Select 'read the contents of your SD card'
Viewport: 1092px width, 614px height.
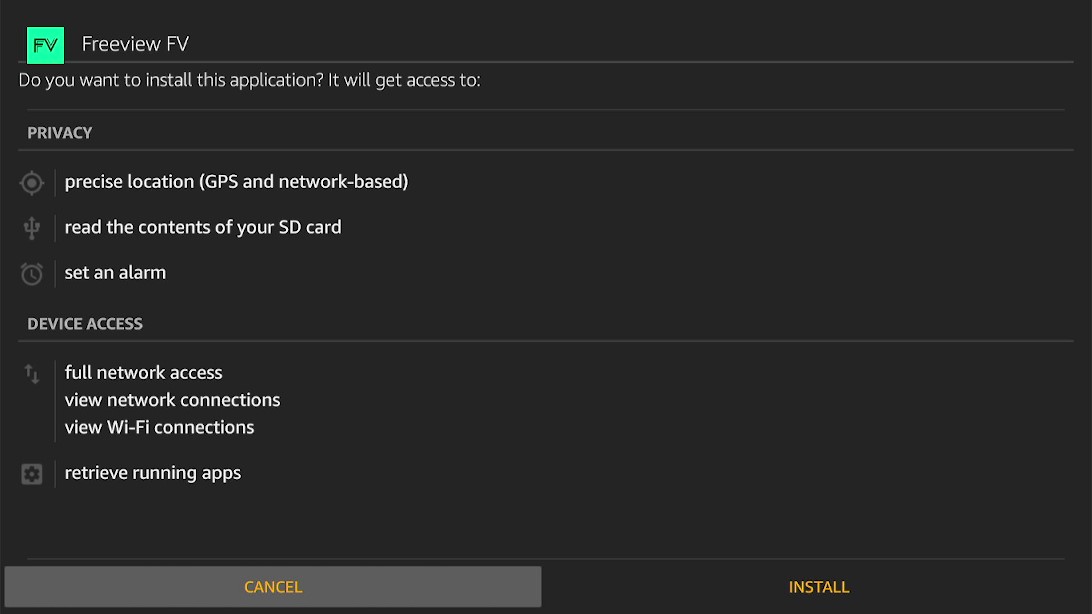(x=203, y=228)
